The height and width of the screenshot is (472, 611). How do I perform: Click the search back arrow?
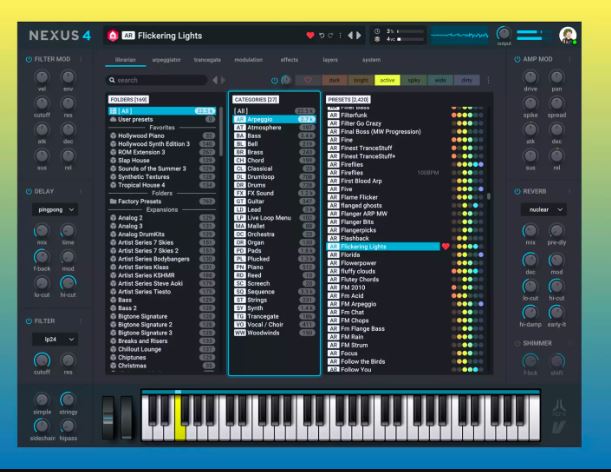point(215,80)
